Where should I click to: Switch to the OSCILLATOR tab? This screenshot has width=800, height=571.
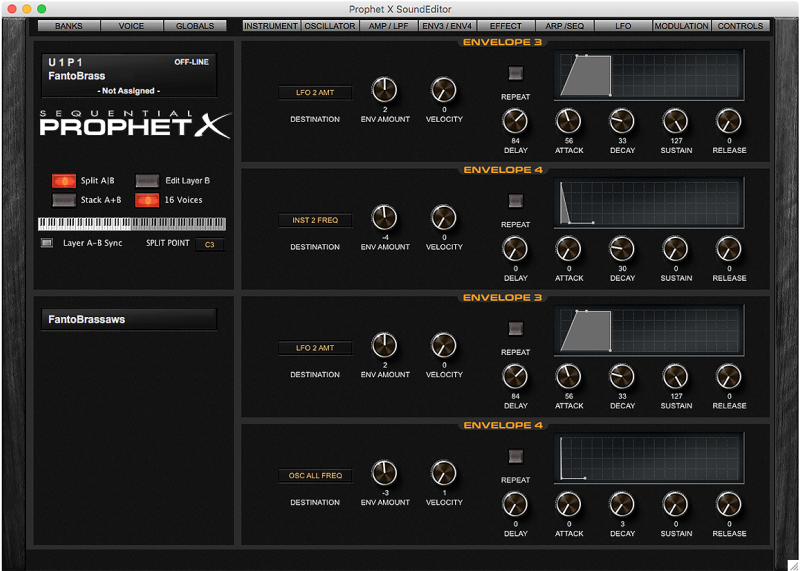[329, 26]
